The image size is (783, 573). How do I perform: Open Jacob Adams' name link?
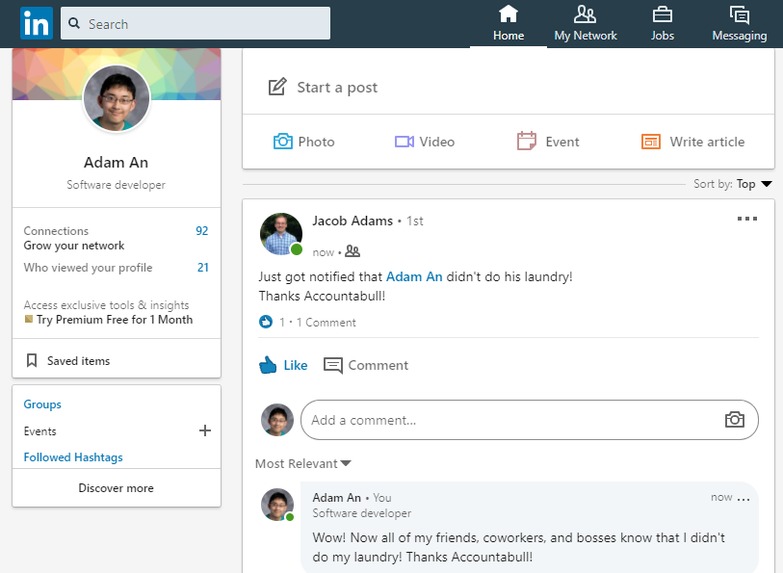(x=353, y=221)
